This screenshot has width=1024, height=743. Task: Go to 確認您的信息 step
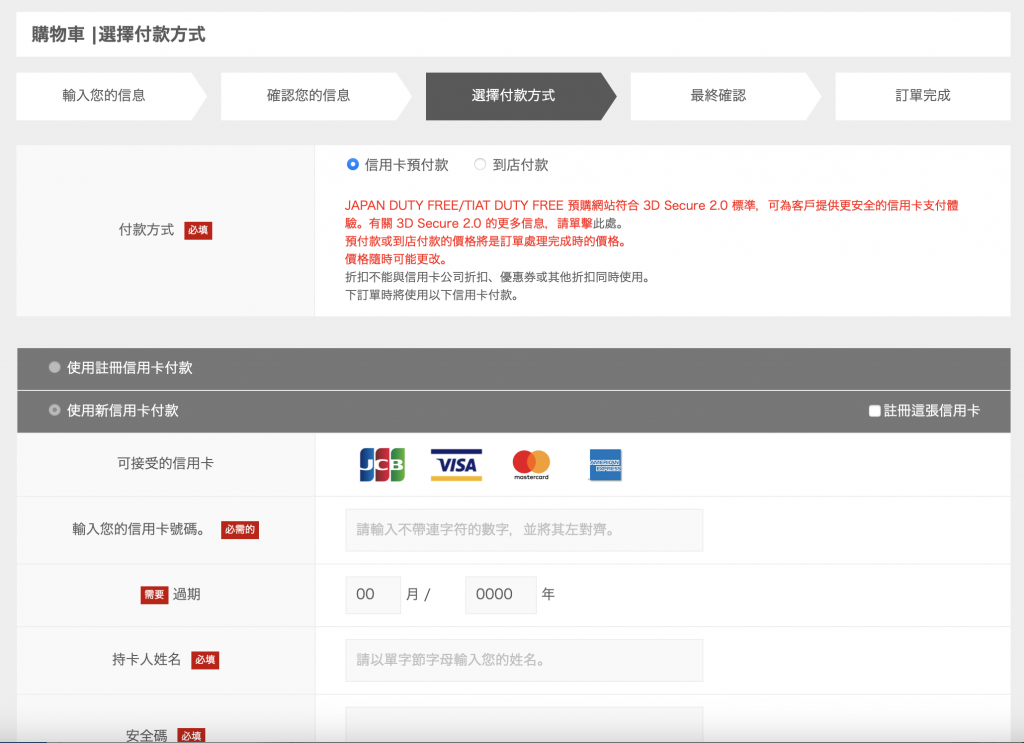point(308,96)
